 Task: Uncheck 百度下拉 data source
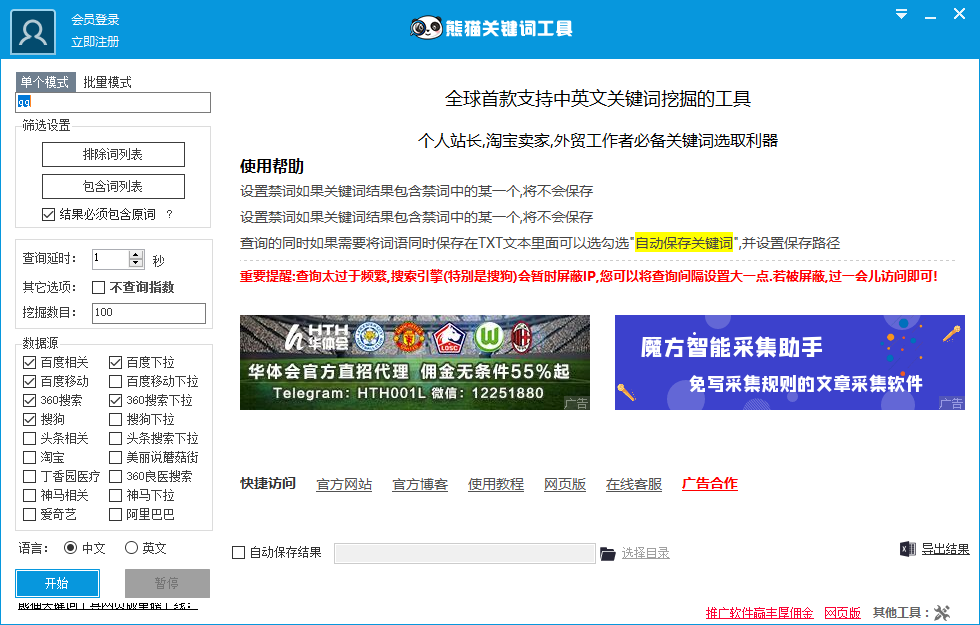(x=115, y=362)
